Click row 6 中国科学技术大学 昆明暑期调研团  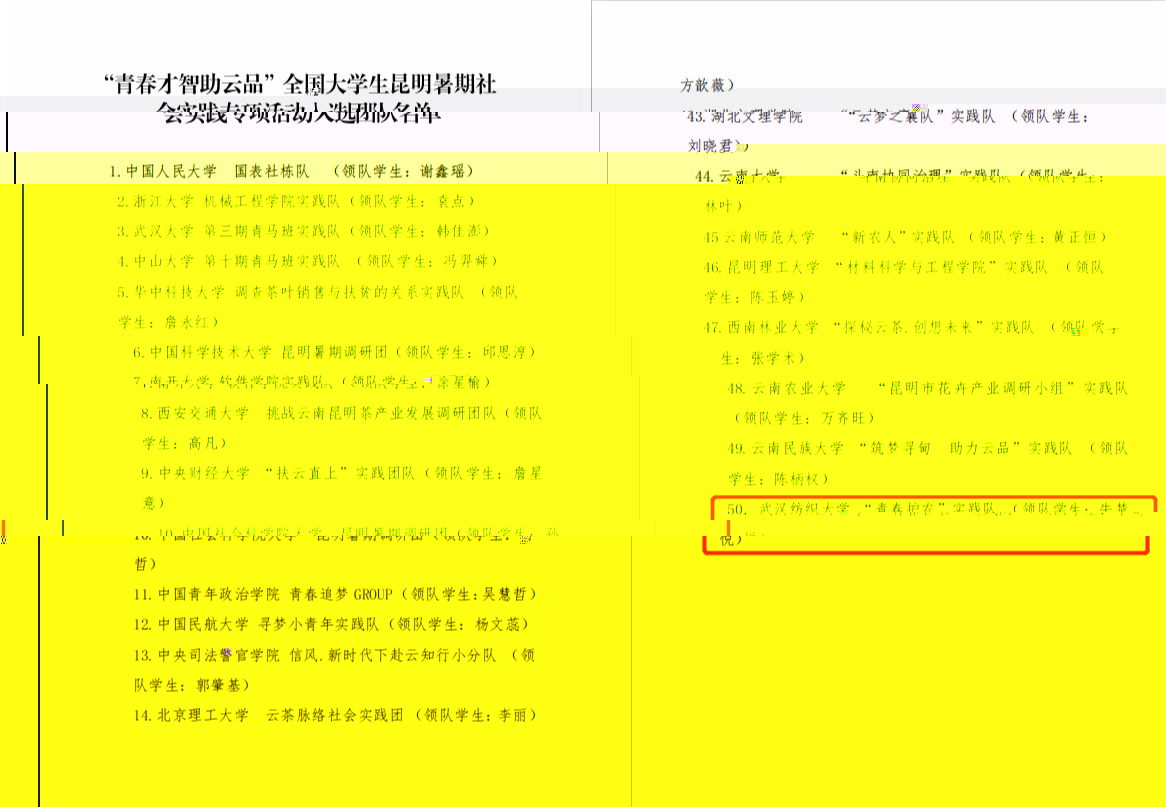coord(335,352)
